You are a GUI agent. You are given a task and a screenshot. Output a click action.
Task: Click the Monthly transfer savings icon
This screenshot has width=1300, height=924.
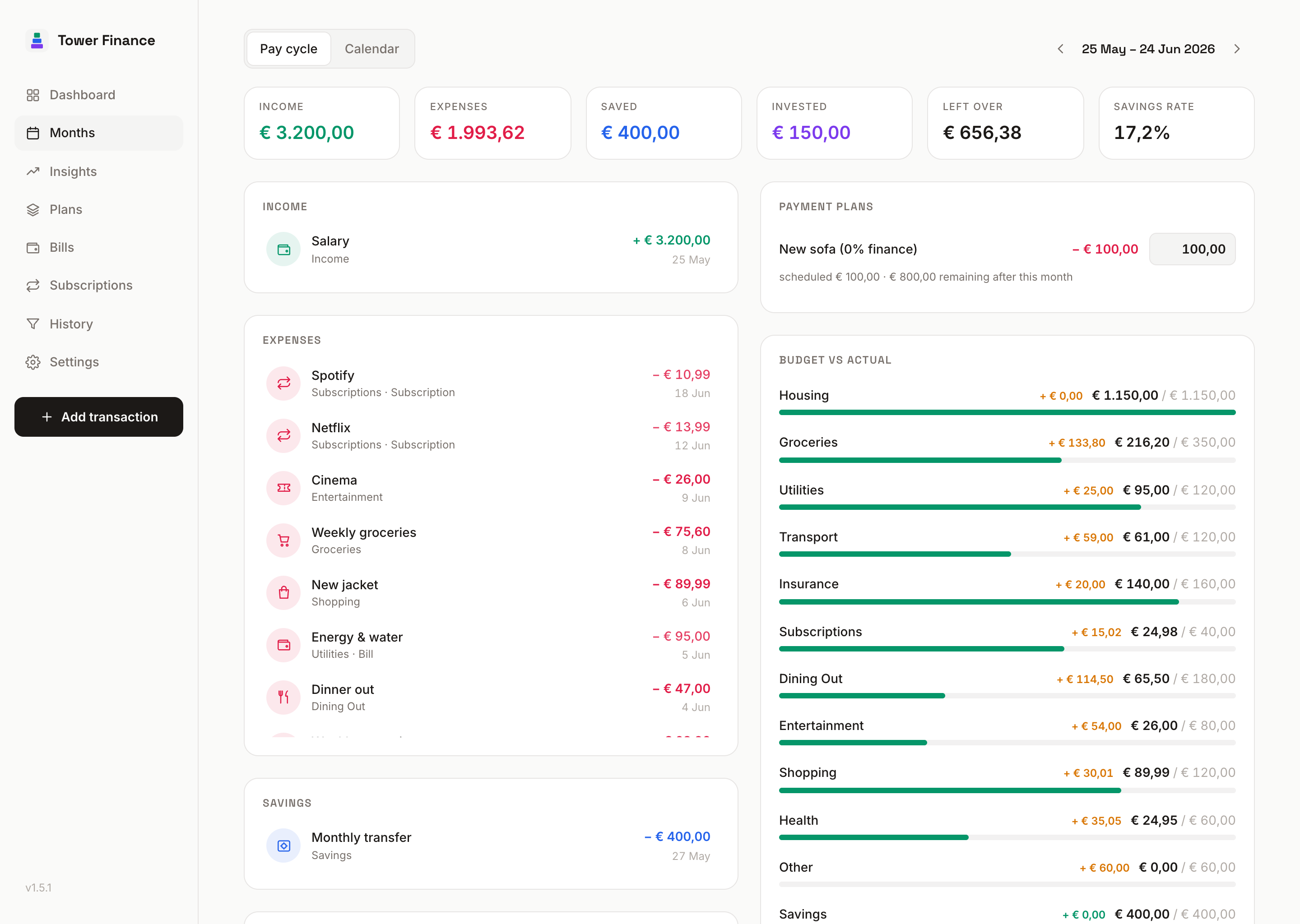coord(283,846)
